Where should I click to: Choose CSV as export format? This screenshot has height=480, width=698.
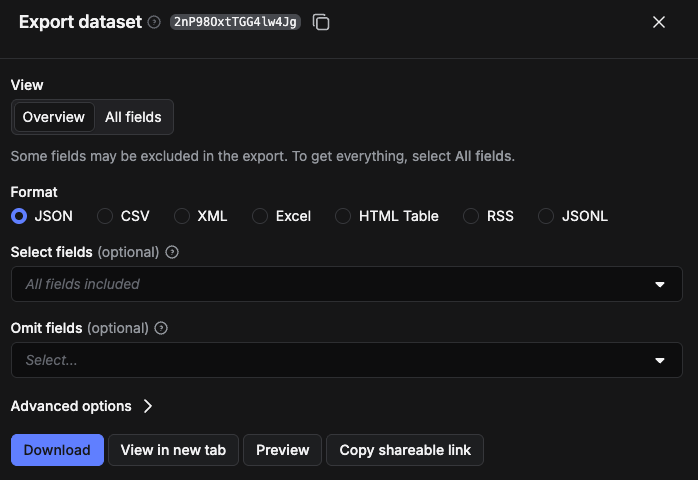pyautogui.click(x=105, y=216)
